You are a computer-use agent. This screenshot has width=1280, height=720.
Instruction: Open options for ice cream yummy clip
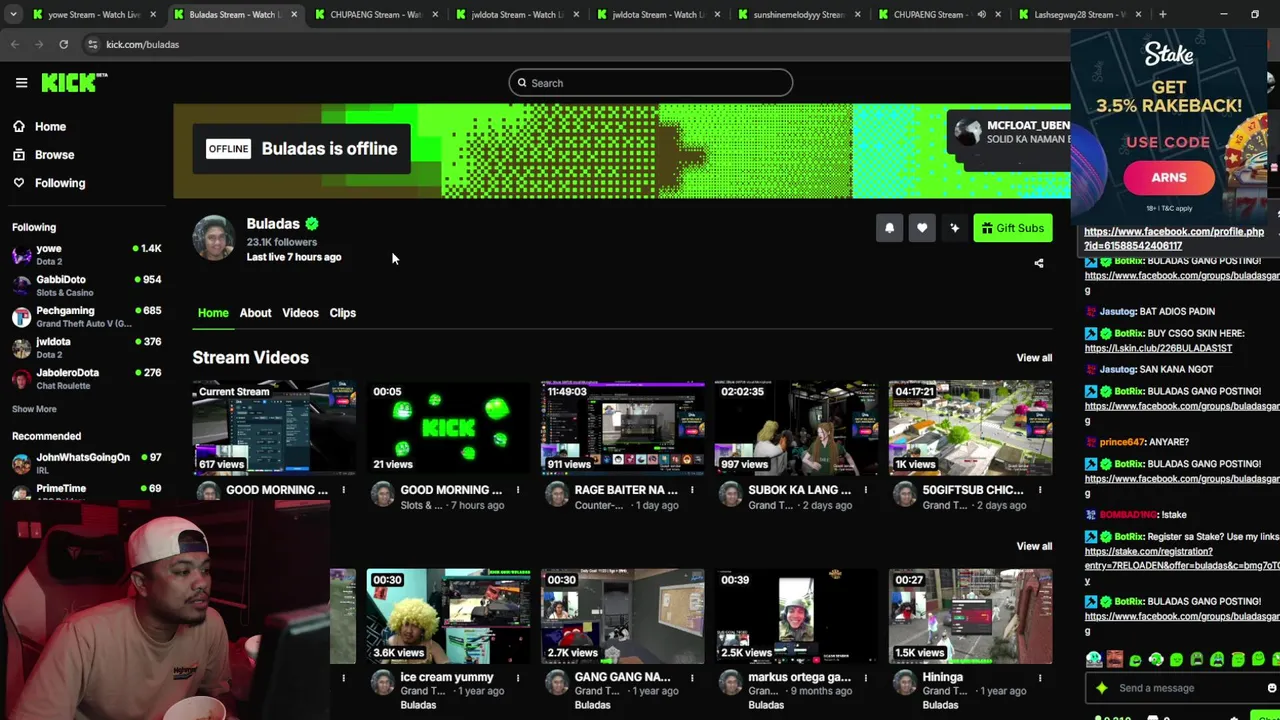pos(517,677)
